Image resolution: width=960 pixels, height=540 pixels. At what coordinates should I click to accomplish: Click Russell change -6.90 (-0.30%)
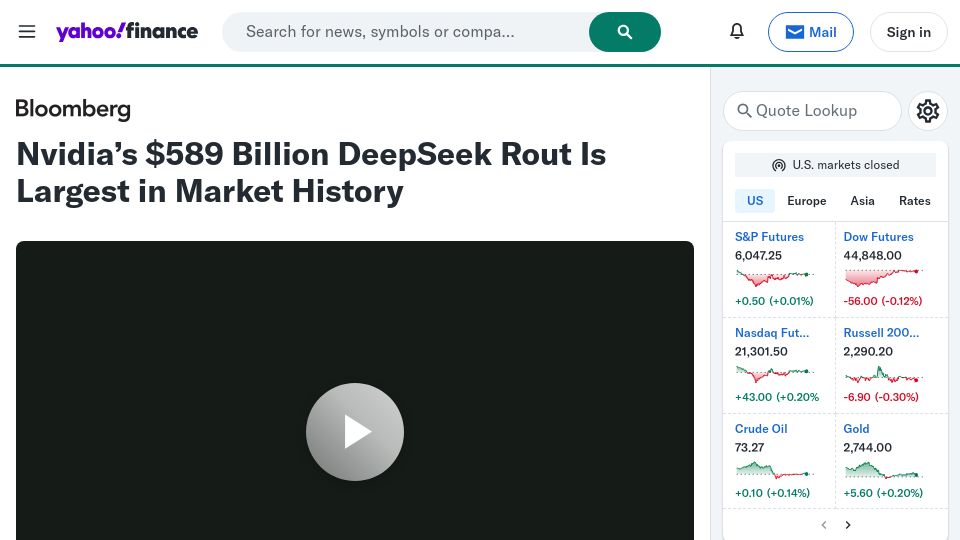click(x=881, y=397)
